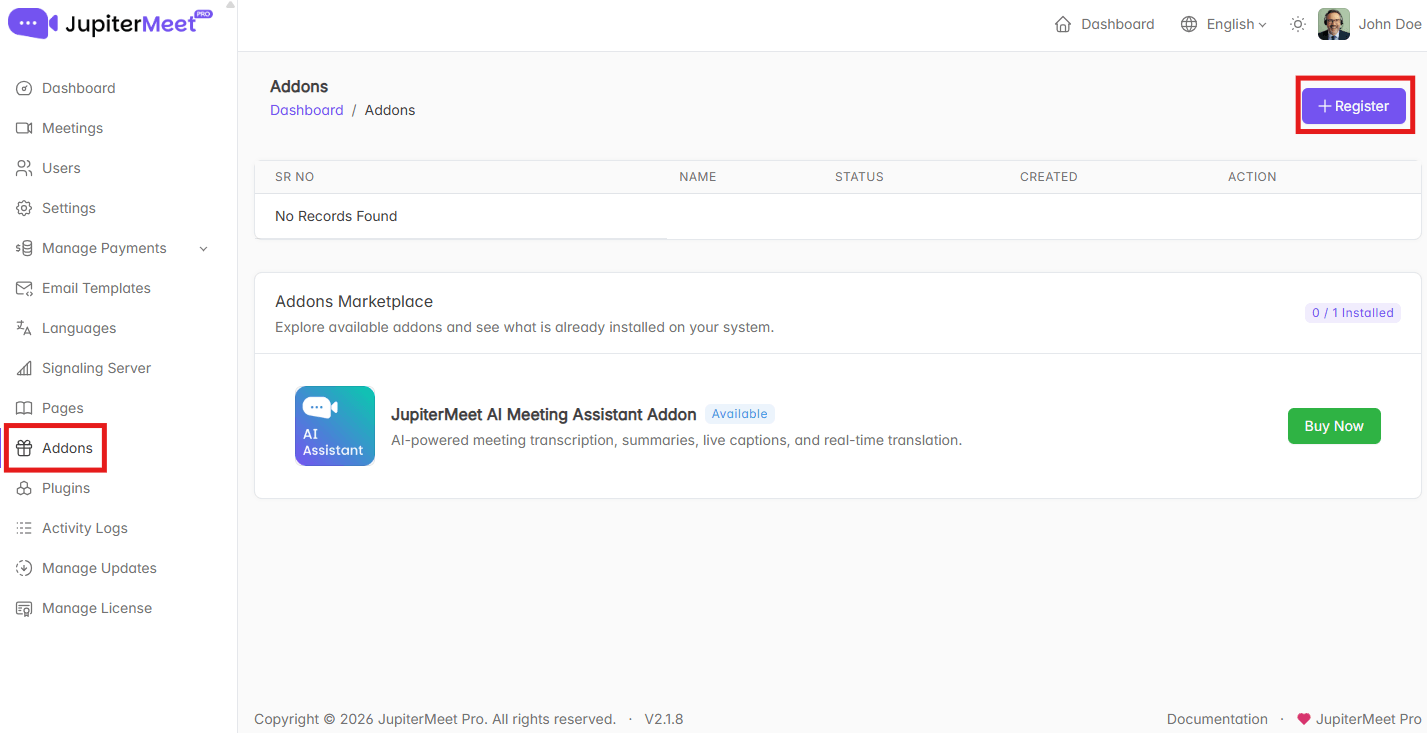Click the CREATED column header
1427x733 pixels.
pos(1049,177)
